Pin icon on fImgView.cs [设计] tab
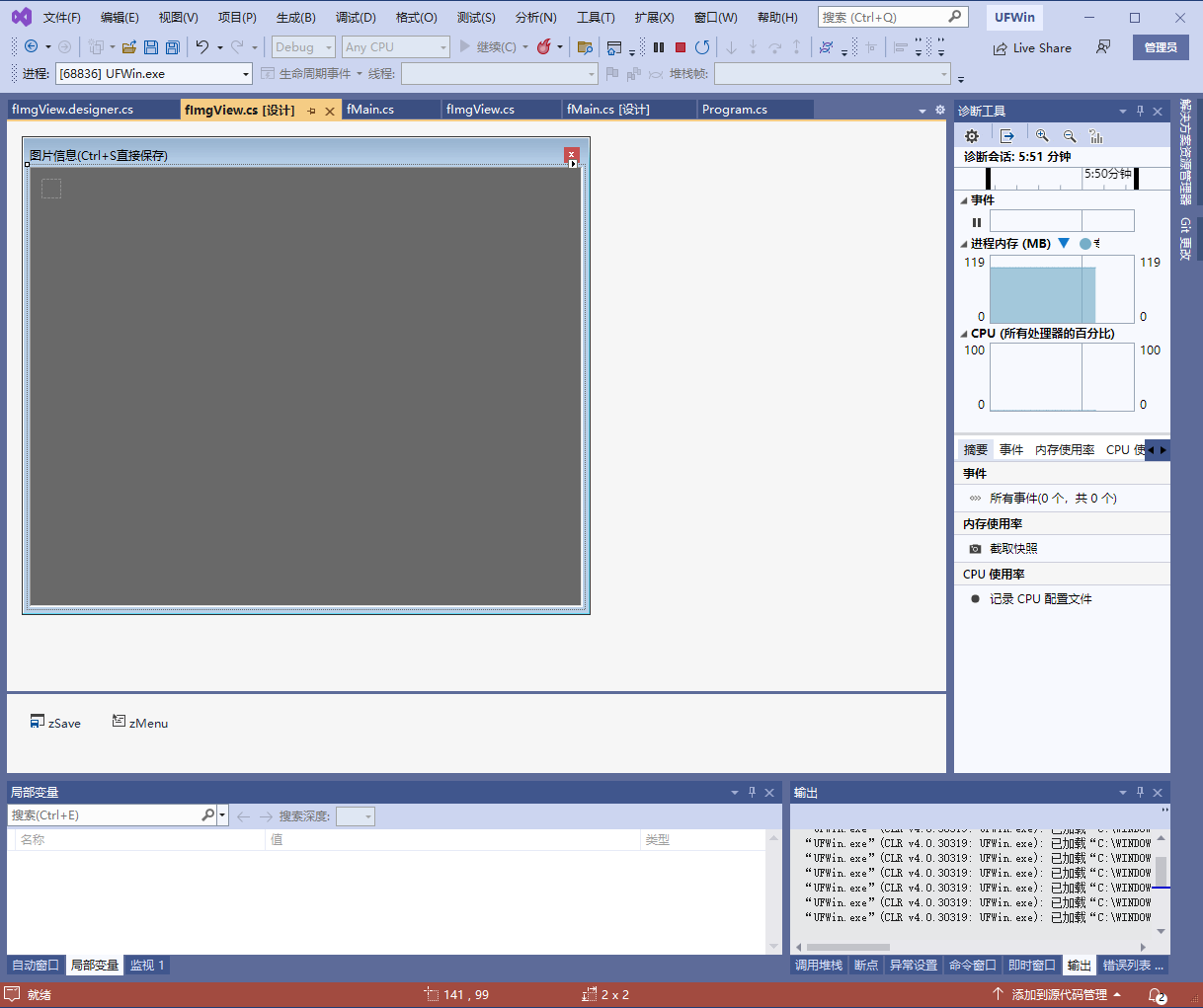 click(311, 111)
